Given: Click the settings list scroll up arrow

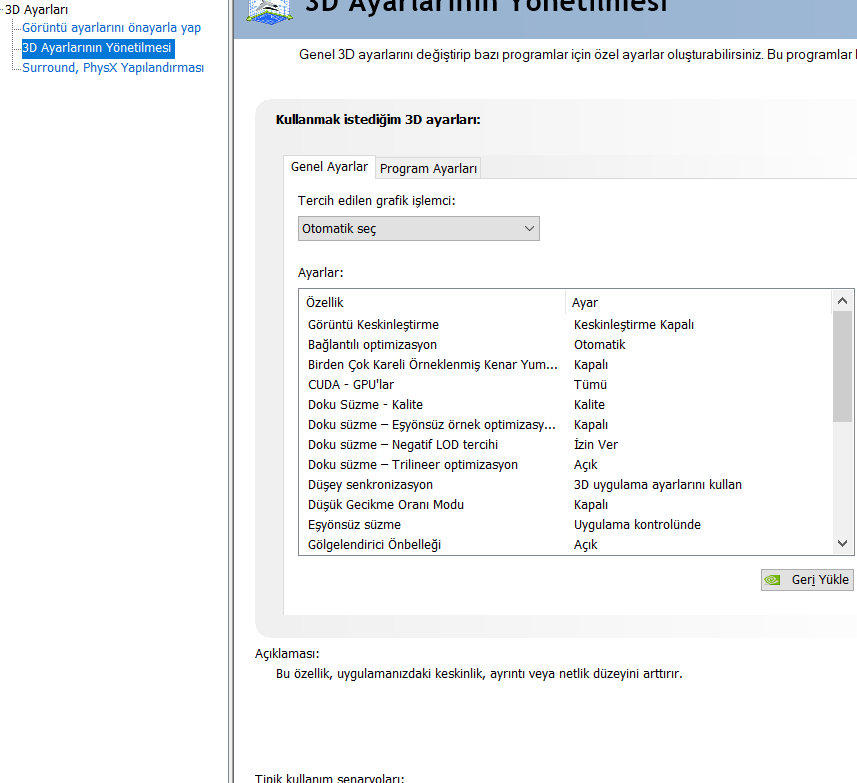Looking at the screenshot, I should (x=842, y=301).
